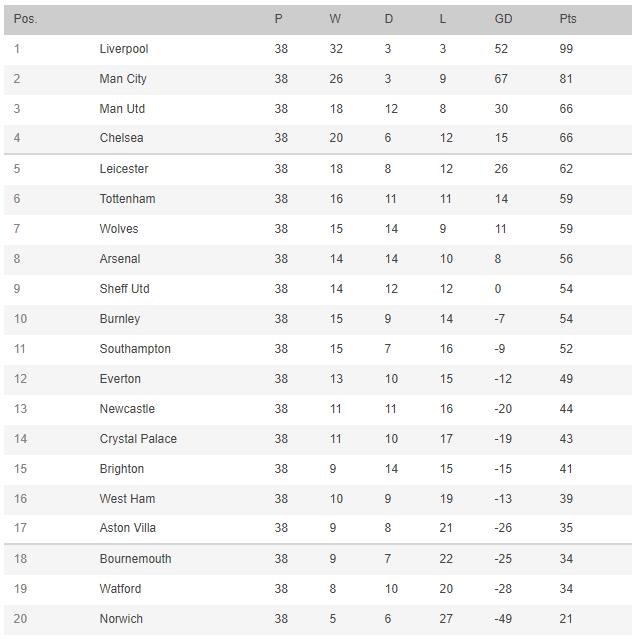Screen dimensions: 638x640
Task: Sort table by the Pos. header
Action: (25, 19)
